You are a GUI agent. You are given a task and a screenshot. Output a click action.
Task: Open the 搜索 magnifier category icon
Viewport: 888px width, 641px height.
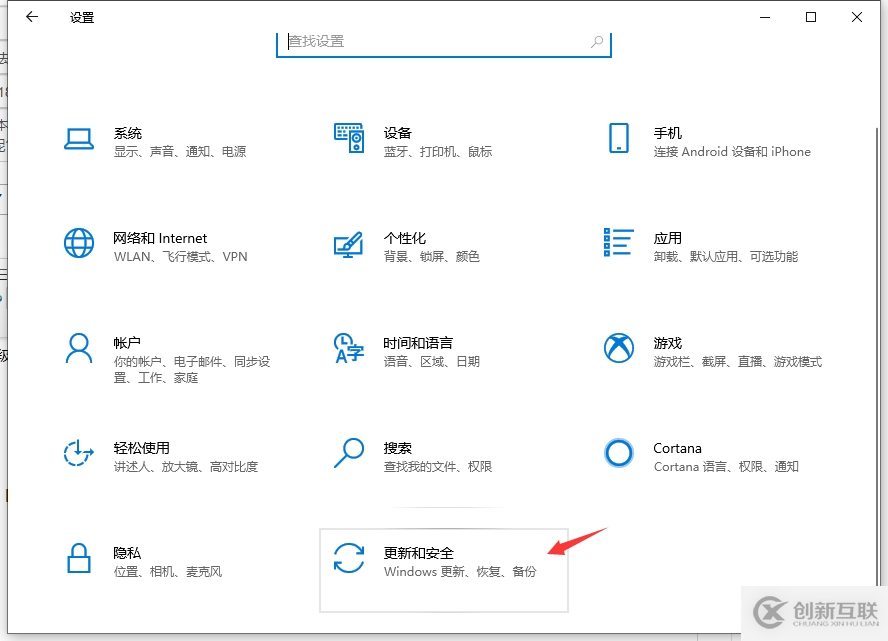pyautogui.click(x=348, y=453)
